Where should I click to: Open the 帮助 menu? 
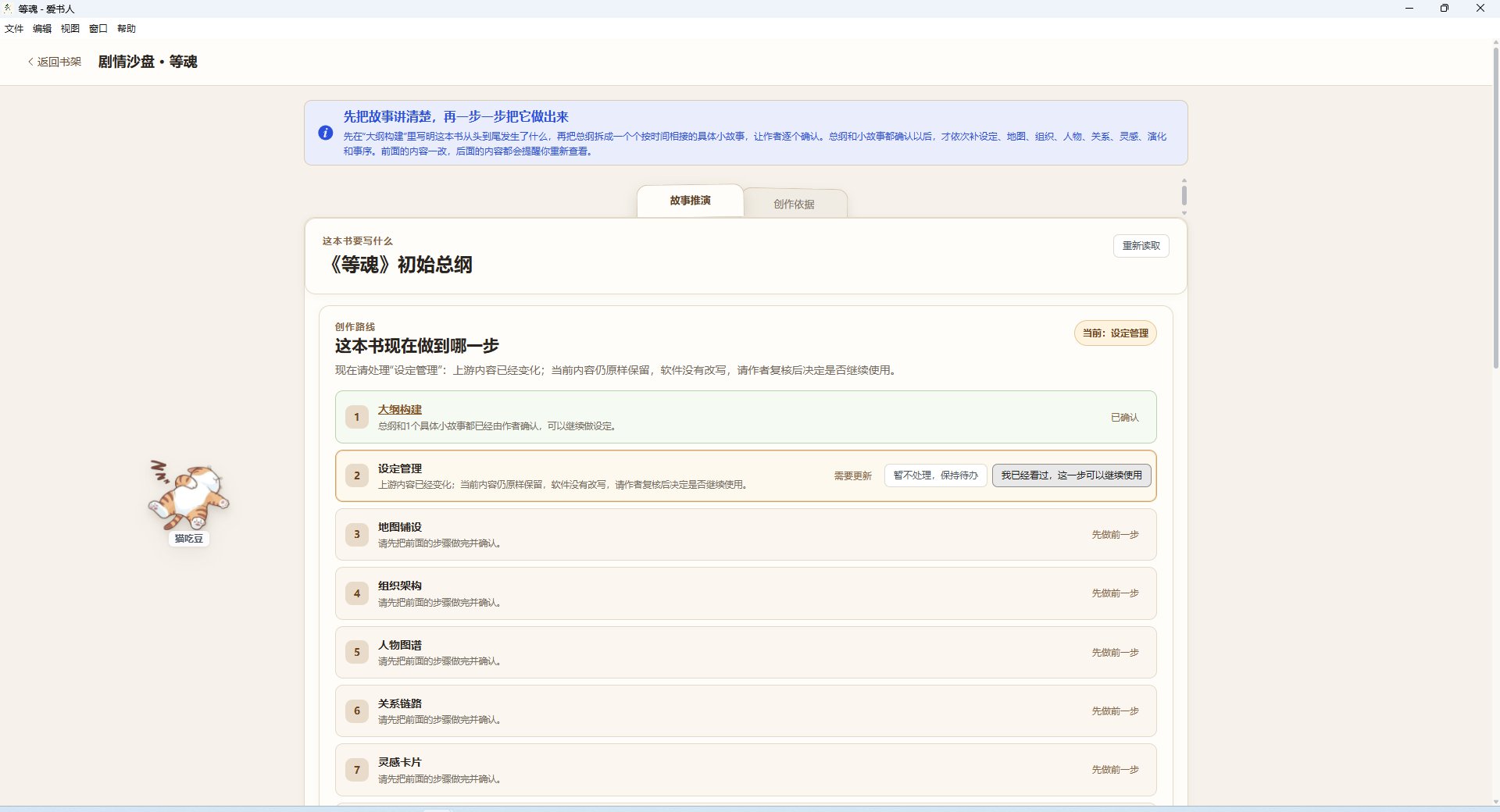[x=127, y=29]
